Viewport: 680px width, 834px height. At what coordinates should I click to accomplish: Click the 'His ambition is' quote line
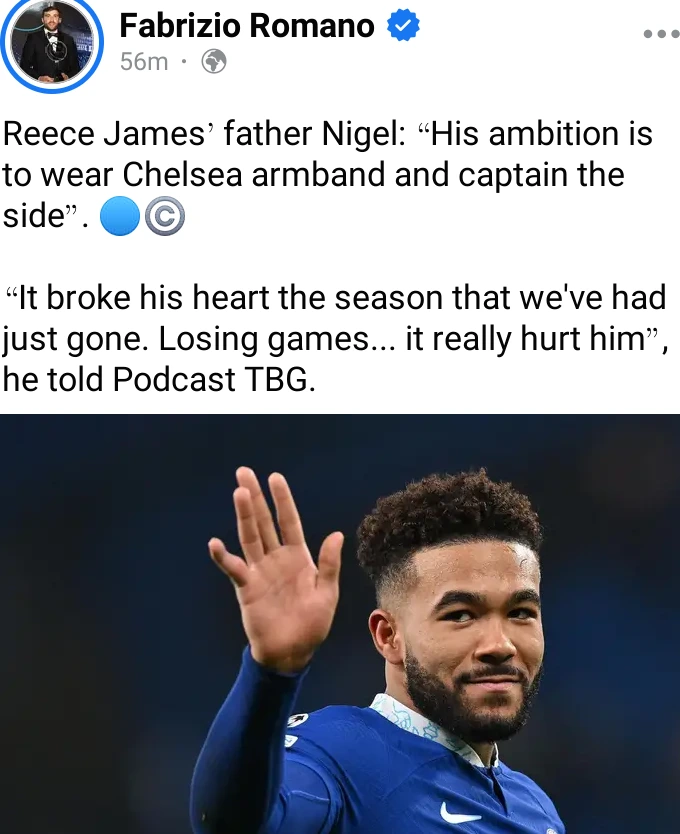(x=541, y=134)
